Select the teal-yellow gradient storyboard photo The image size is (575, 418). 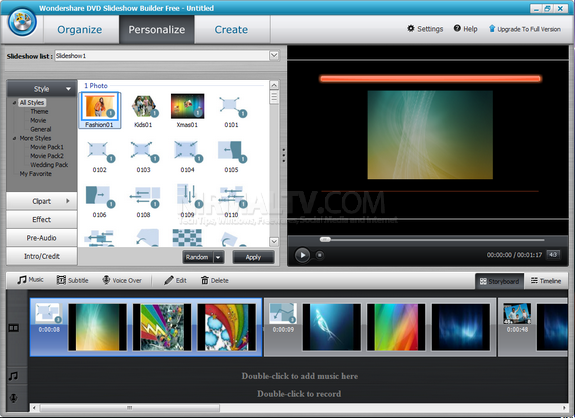tap(98, 327)
